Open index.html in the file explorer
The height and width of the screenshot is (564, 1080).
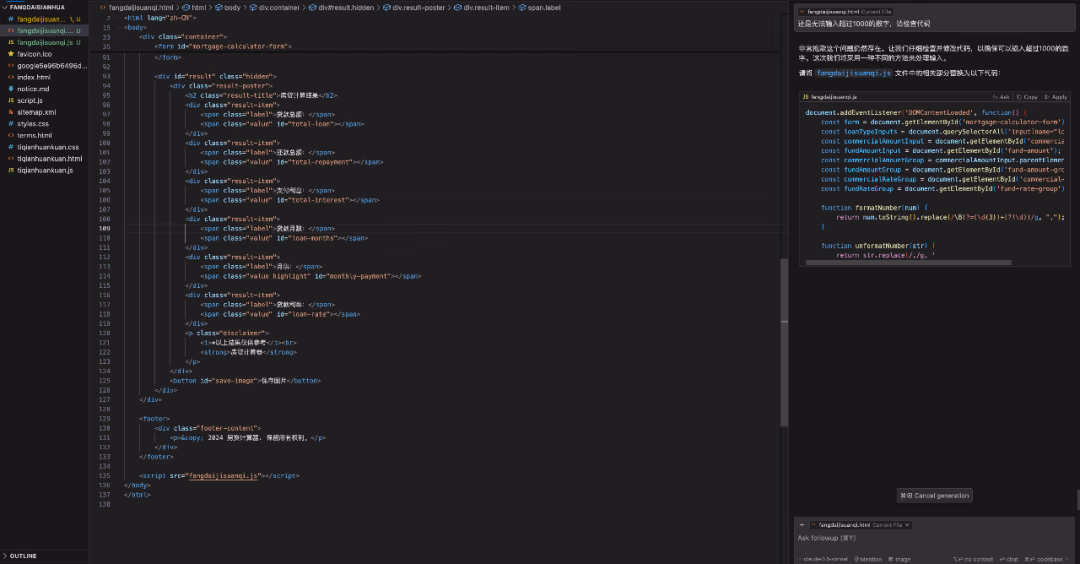(34, 77)
